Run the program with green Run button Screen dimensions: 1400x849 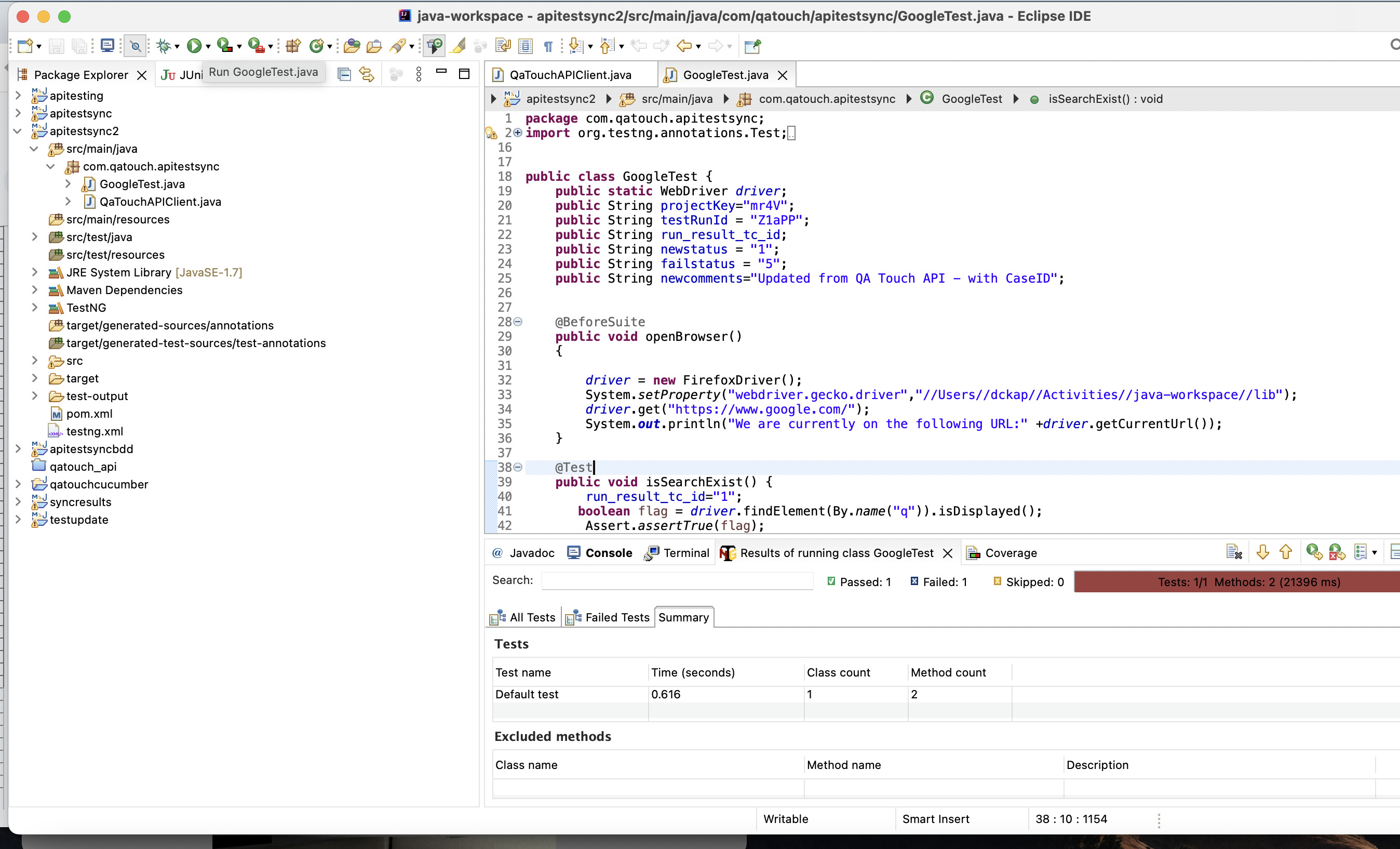194,46
